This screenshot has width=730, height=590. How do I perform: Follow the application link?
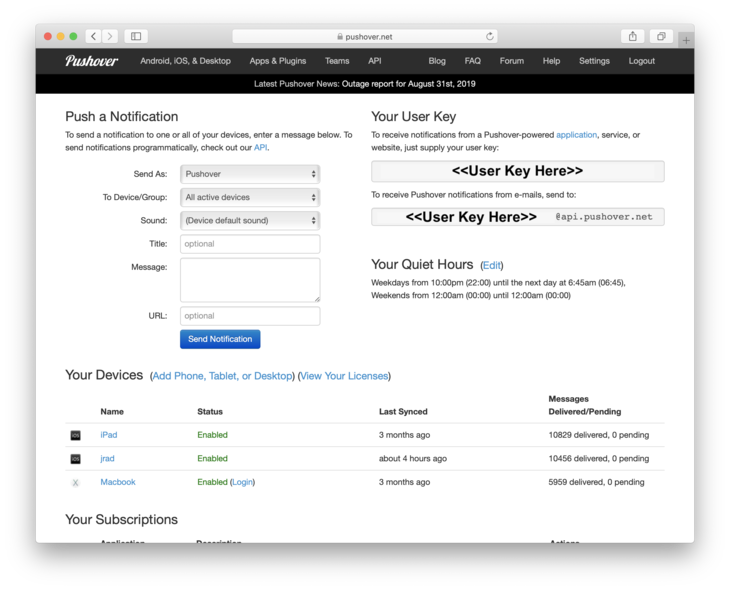tap(576, 135)
